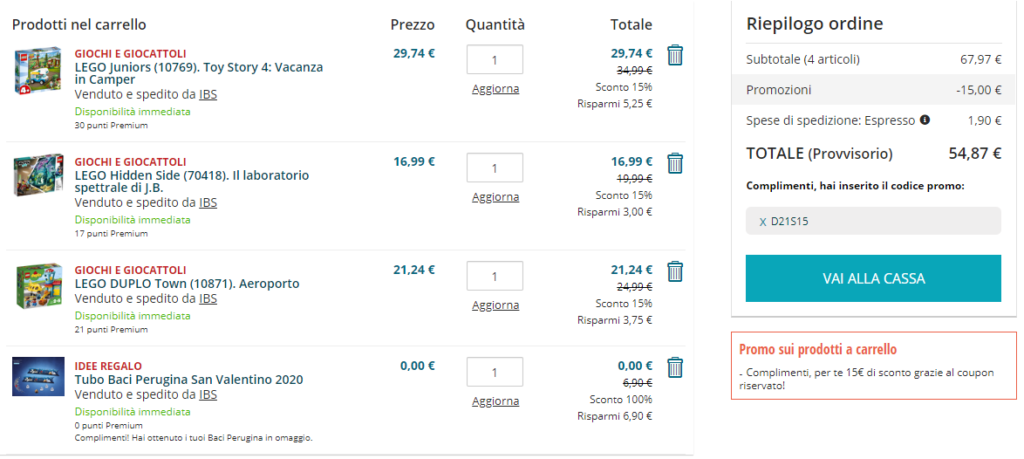The height and width of the screenshot is (459, 1024).
Task: Select quantity box for LEGO DUPLO Town
Action: (495, 276)
